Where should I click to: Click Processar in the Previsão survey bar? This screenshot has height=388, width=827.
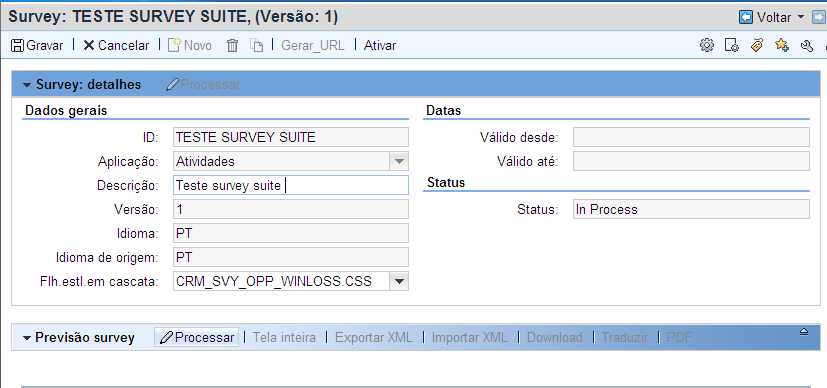[x=197, y=337]
